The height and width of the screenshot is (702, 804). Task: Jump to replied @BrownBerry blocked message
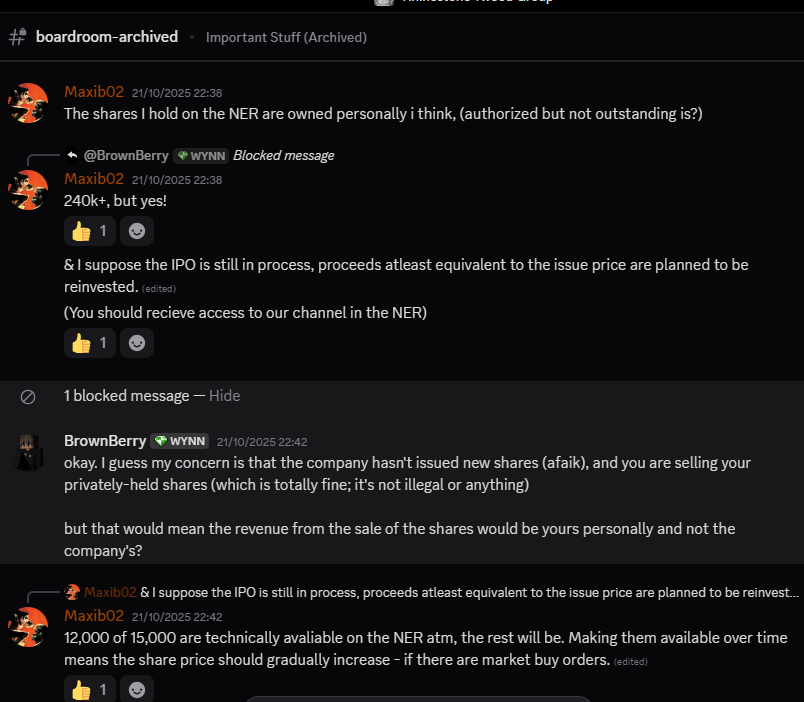283,156
